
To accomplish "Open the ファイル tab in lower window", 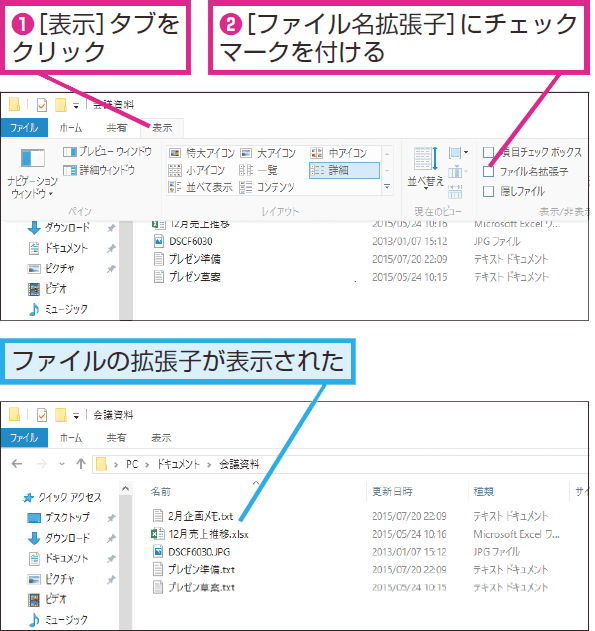I will pyautogui.click(x=24, y=437).
